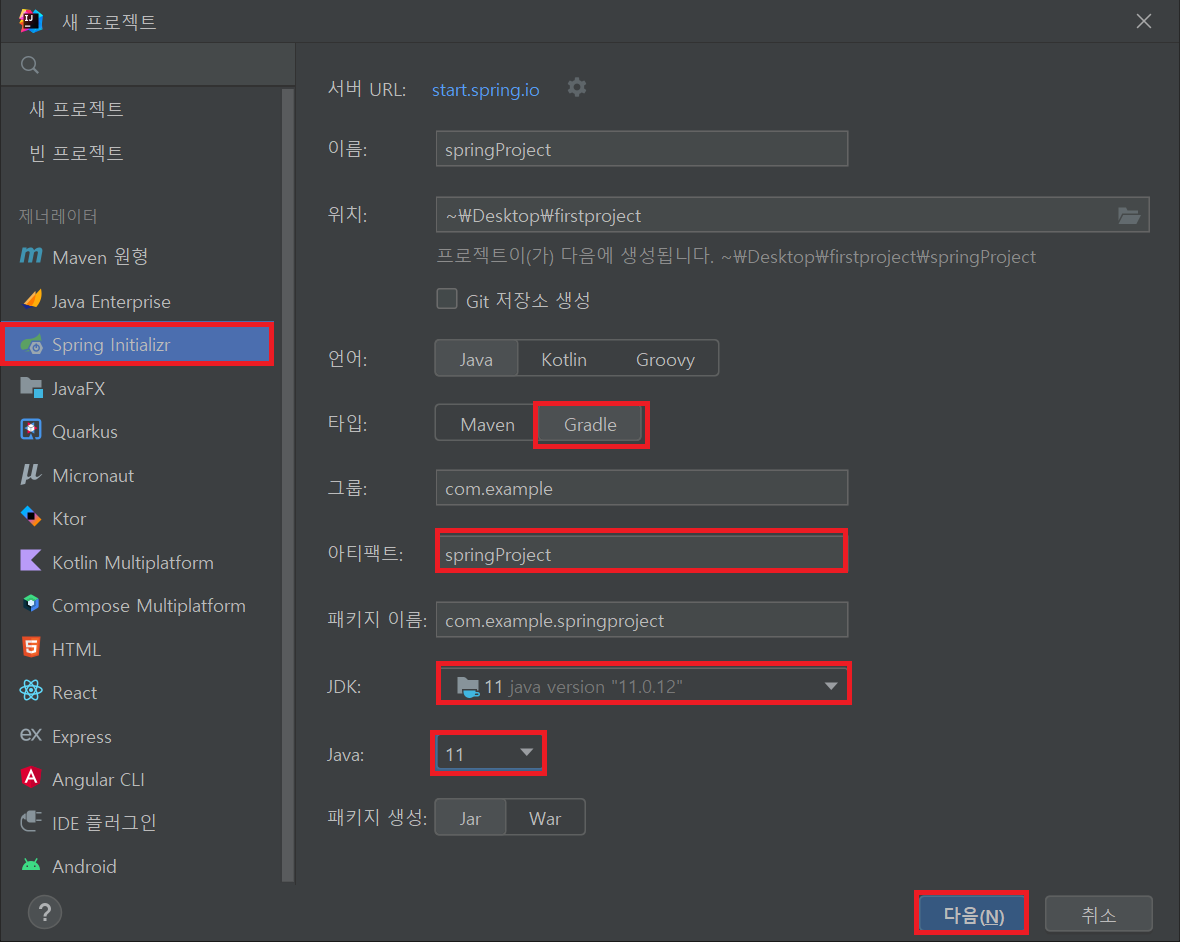This screenshot has width=1180, height=942.
Task: Open help with the question mark button
Action: (45, 913)
